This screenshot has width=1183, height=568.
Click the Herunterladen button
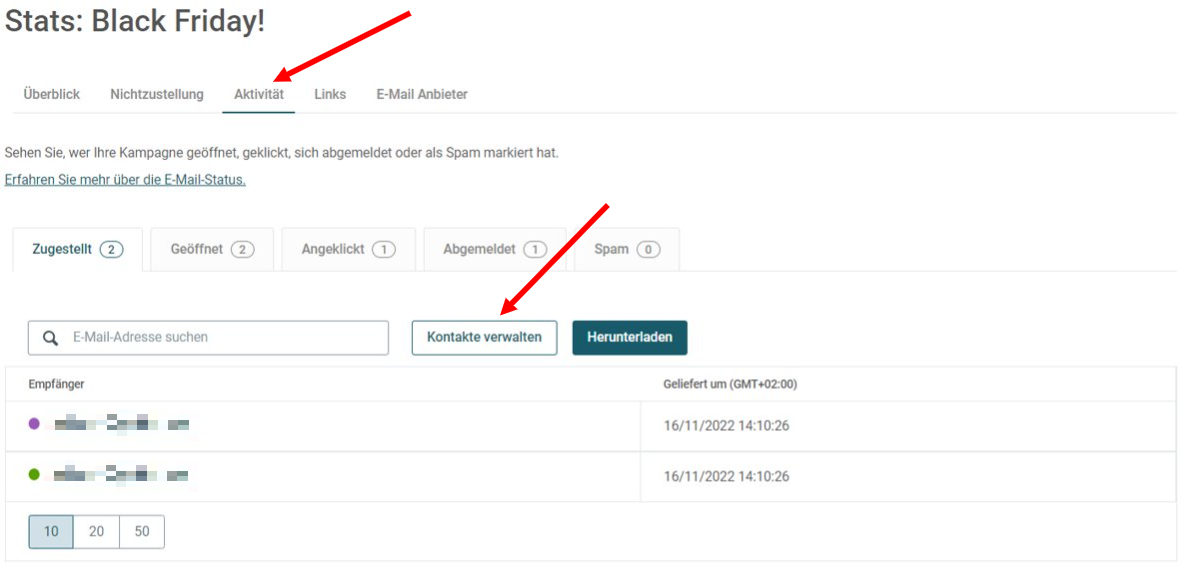[x=630, y=338]
